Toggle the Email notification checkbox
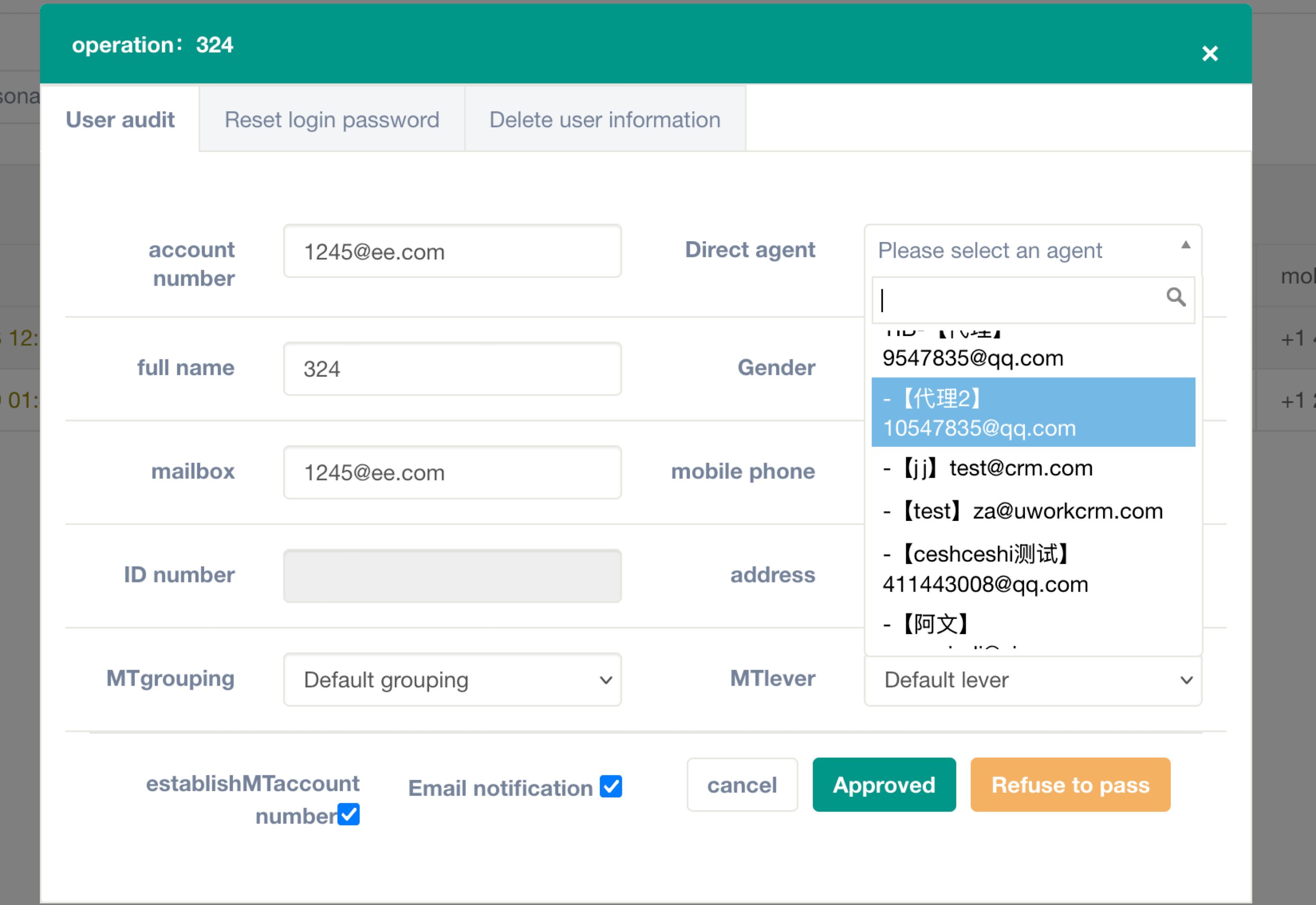 tap(611, 787)
